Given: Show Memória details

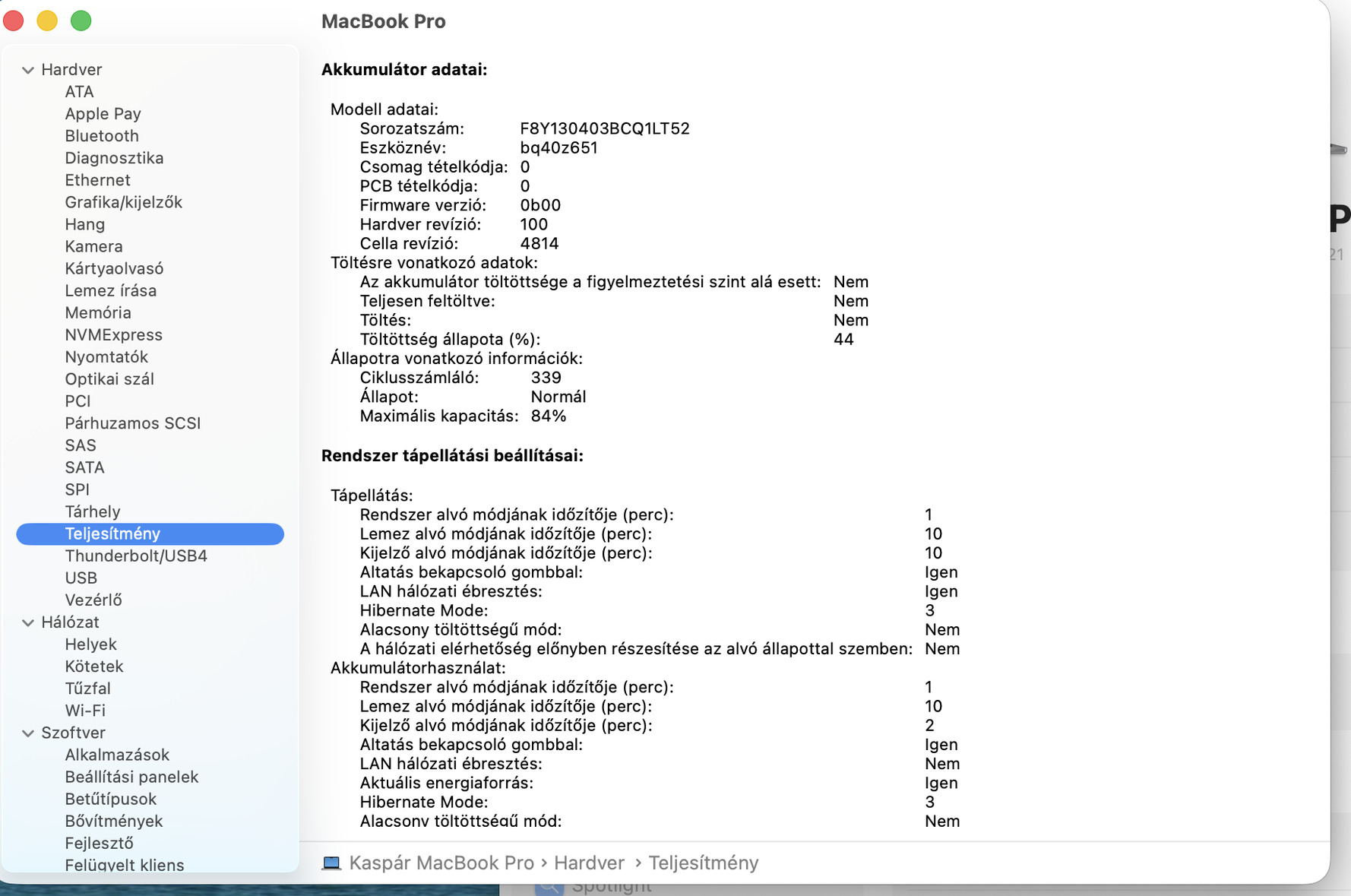Looking at the screenshot, I should [x=97, y=312].
